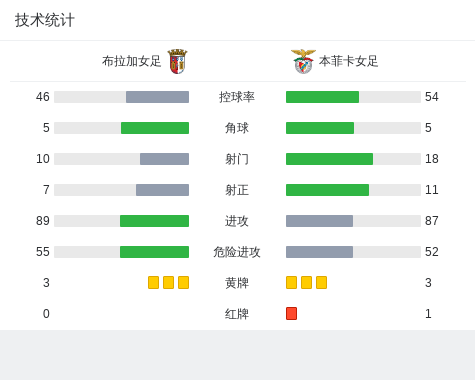Select the 技术统计 section heading
This screenshot has height=380, width=475.
pos(45,20)
